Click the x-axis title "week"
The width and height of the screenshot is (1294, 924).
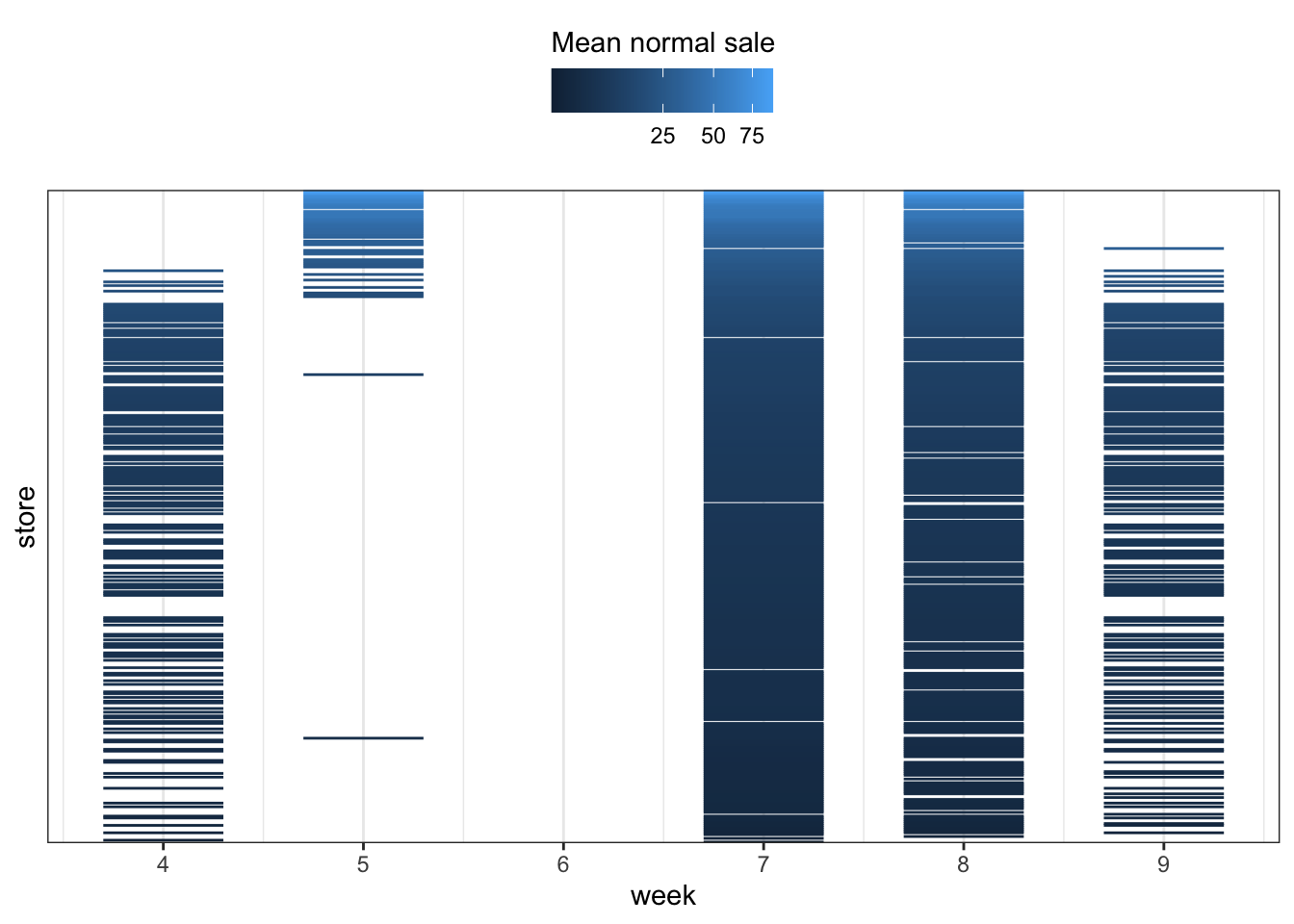(662, 896)
